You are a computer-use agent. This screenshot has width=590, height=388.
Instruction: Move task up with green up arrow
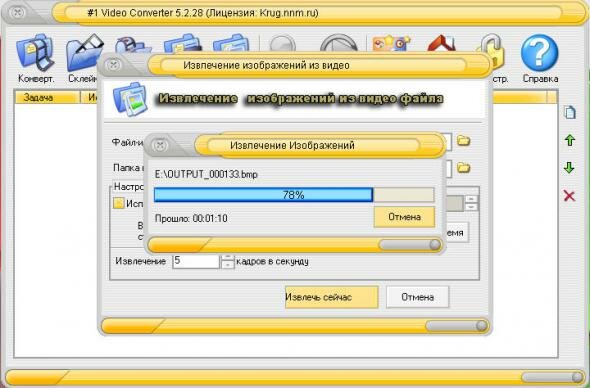click(x=570, y=140)
